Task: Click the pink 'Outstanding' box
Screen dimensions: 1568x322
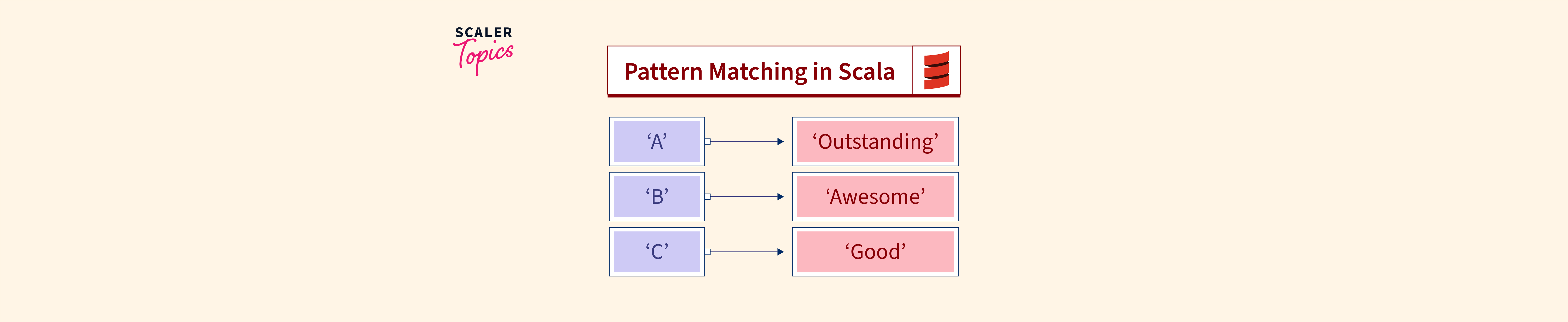Action: tap(875, 141)
